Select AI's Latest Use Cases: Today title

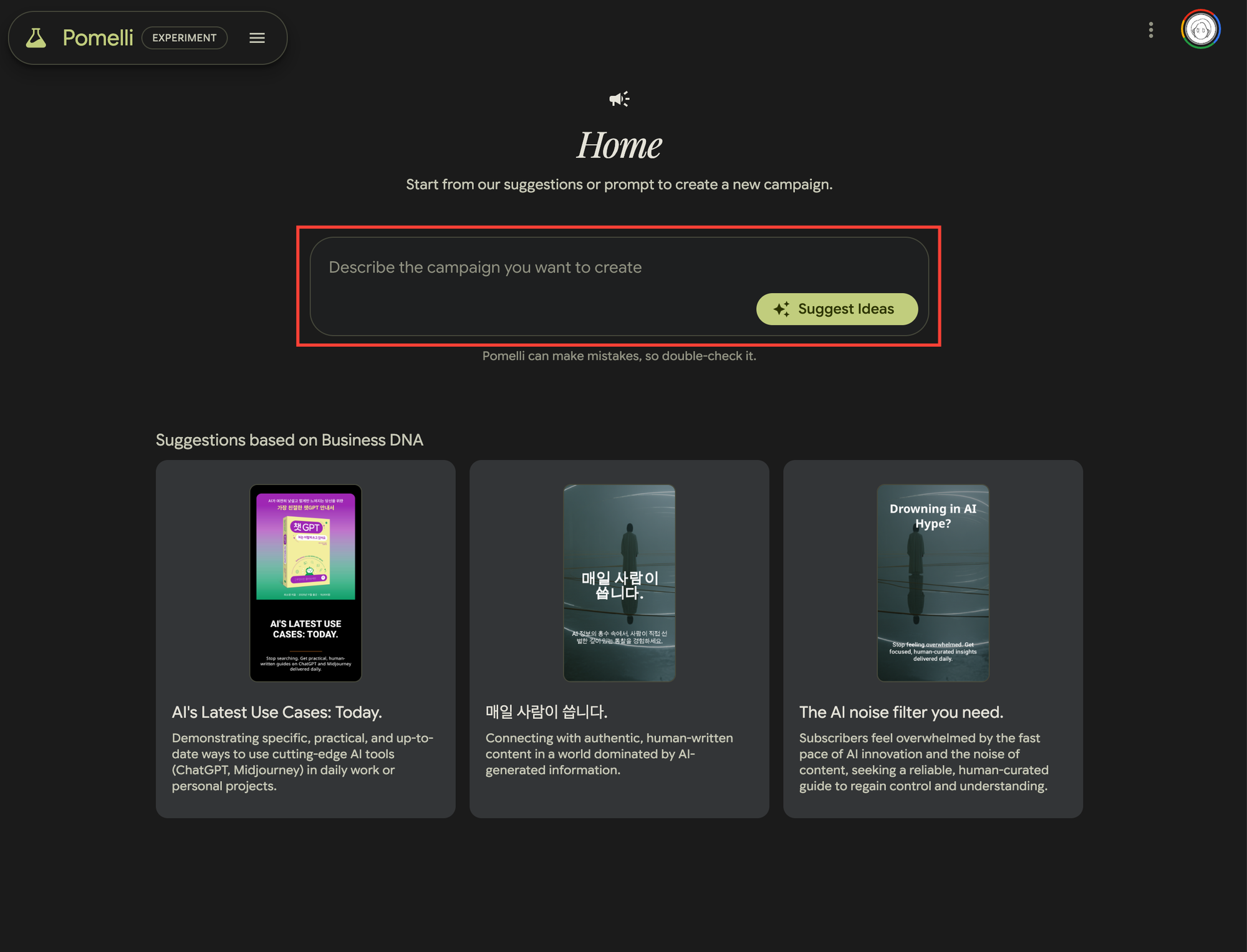click(x=277, y=712)
